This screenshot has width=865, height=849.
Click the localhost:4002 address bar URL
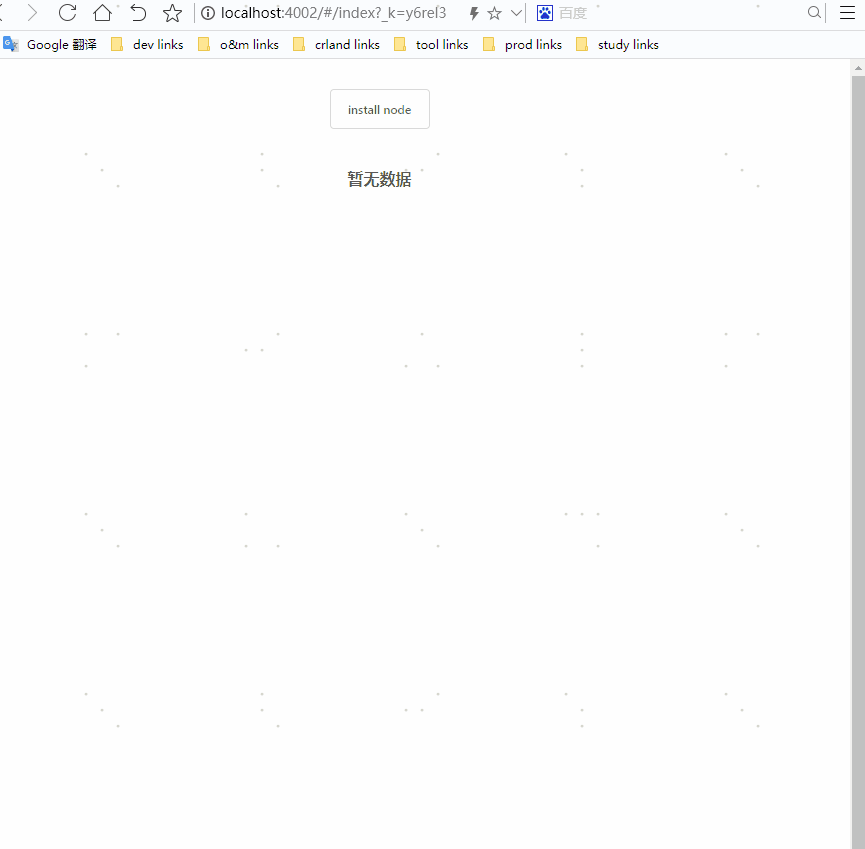pos(333,13)
